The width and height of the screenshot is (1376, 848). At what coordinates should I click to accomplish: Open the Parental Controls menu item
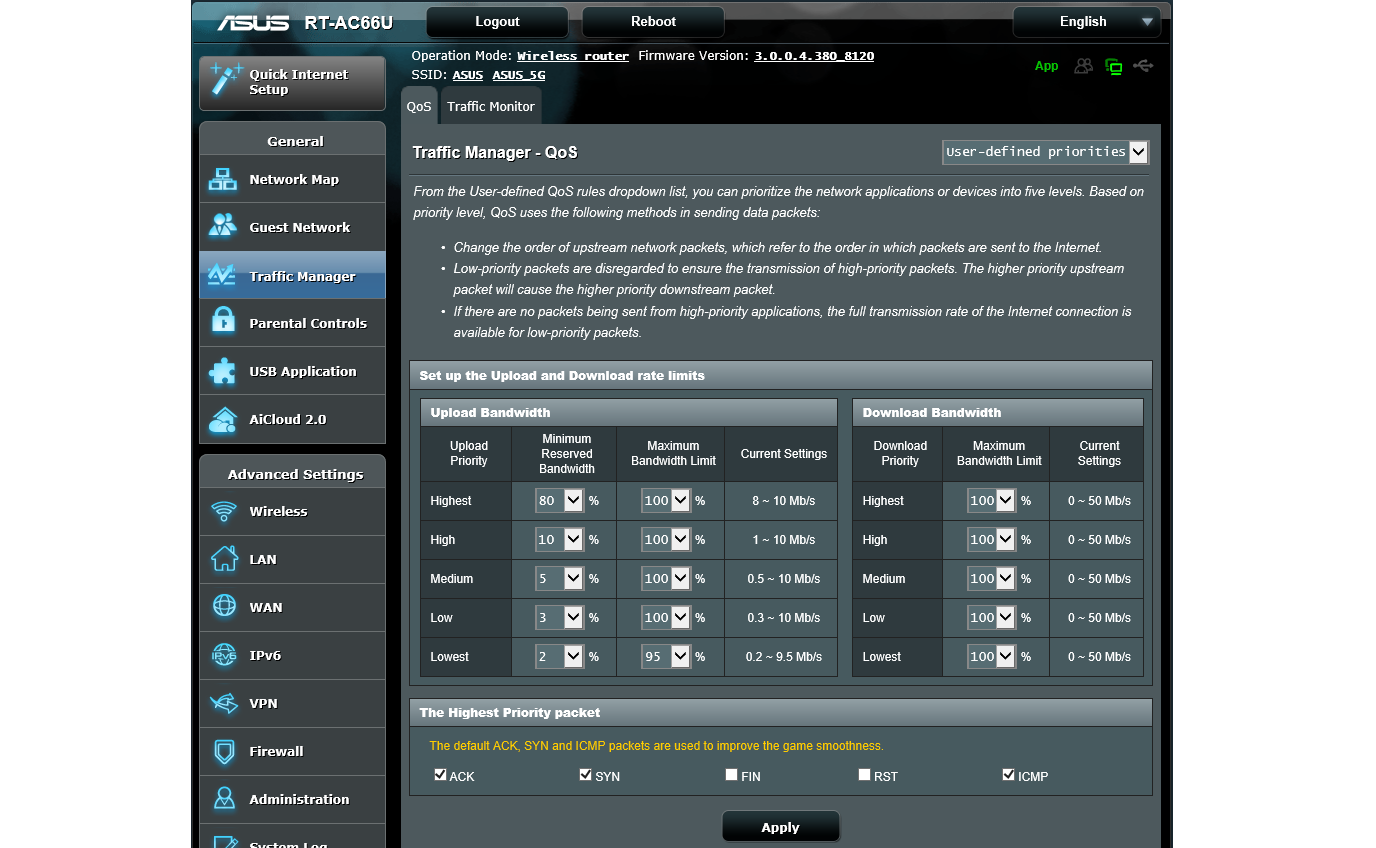point(292,323)
